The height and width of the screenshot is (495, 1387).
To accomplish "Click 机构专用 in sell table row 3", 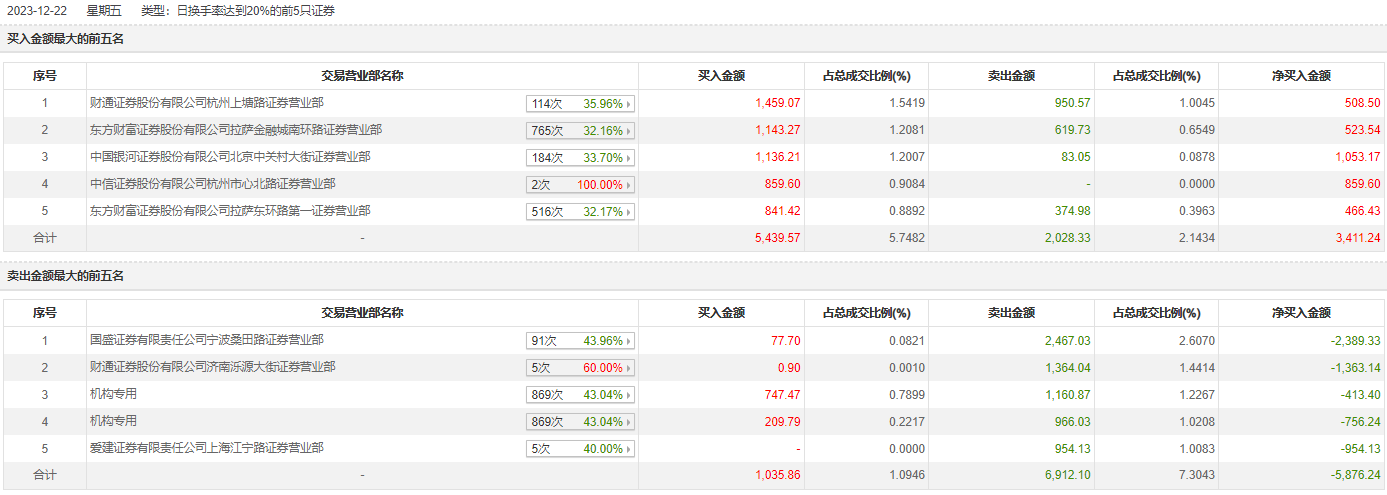I will [113, 394].
